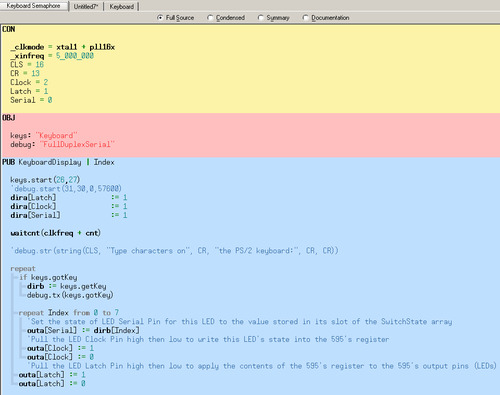
Task: Click the 'Pull the LED Latch Pin high' comment
Action: pos(262,366)
